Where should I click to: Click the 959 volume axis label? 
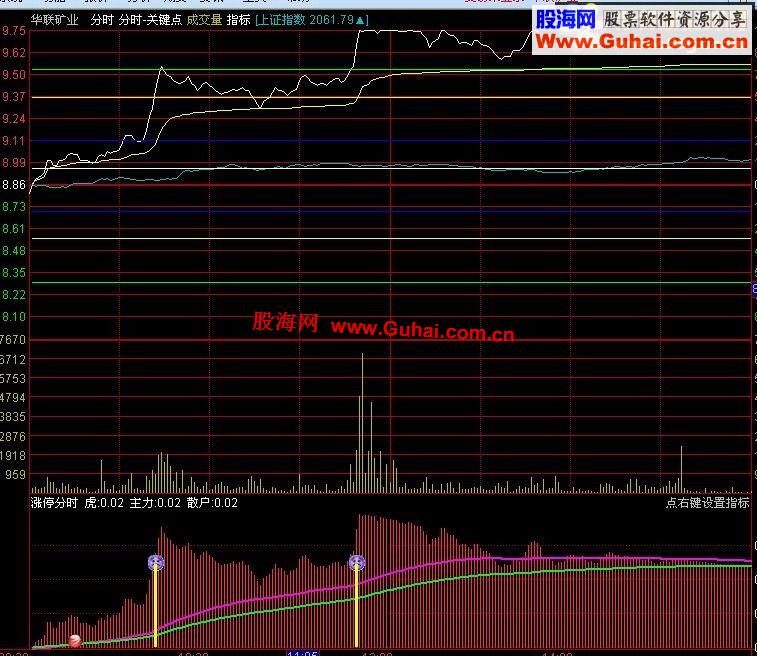point(15,475)
